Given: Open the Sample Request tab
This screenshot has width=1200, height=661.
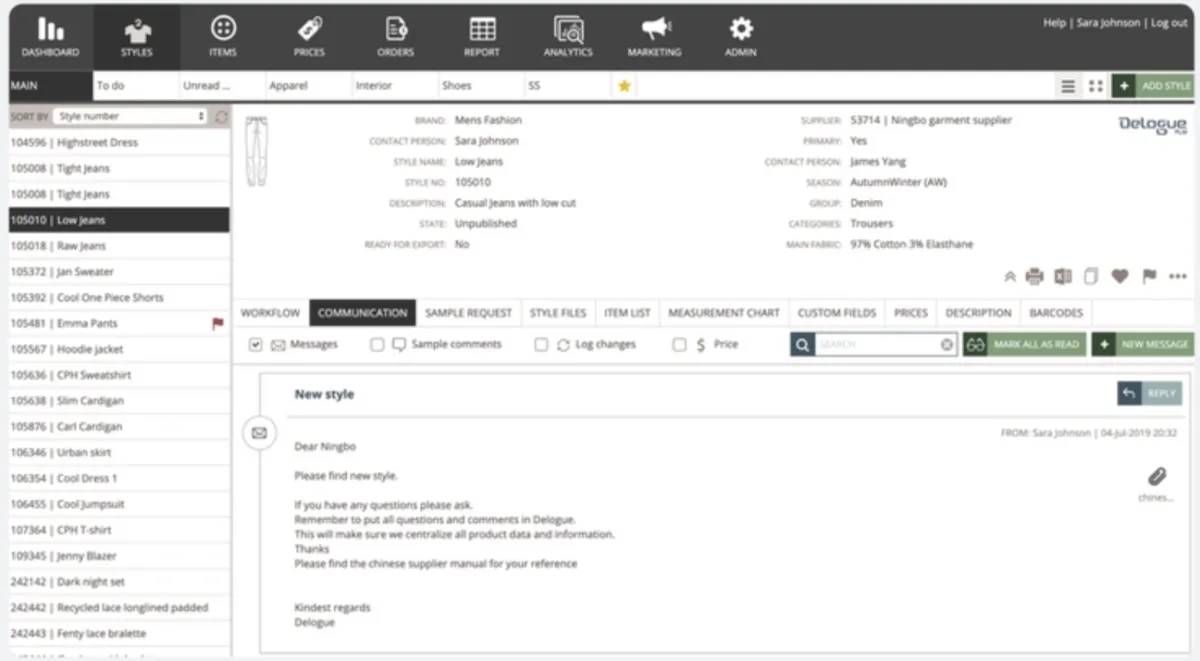Looking at the screenshot, I should [x=468, y=313].
